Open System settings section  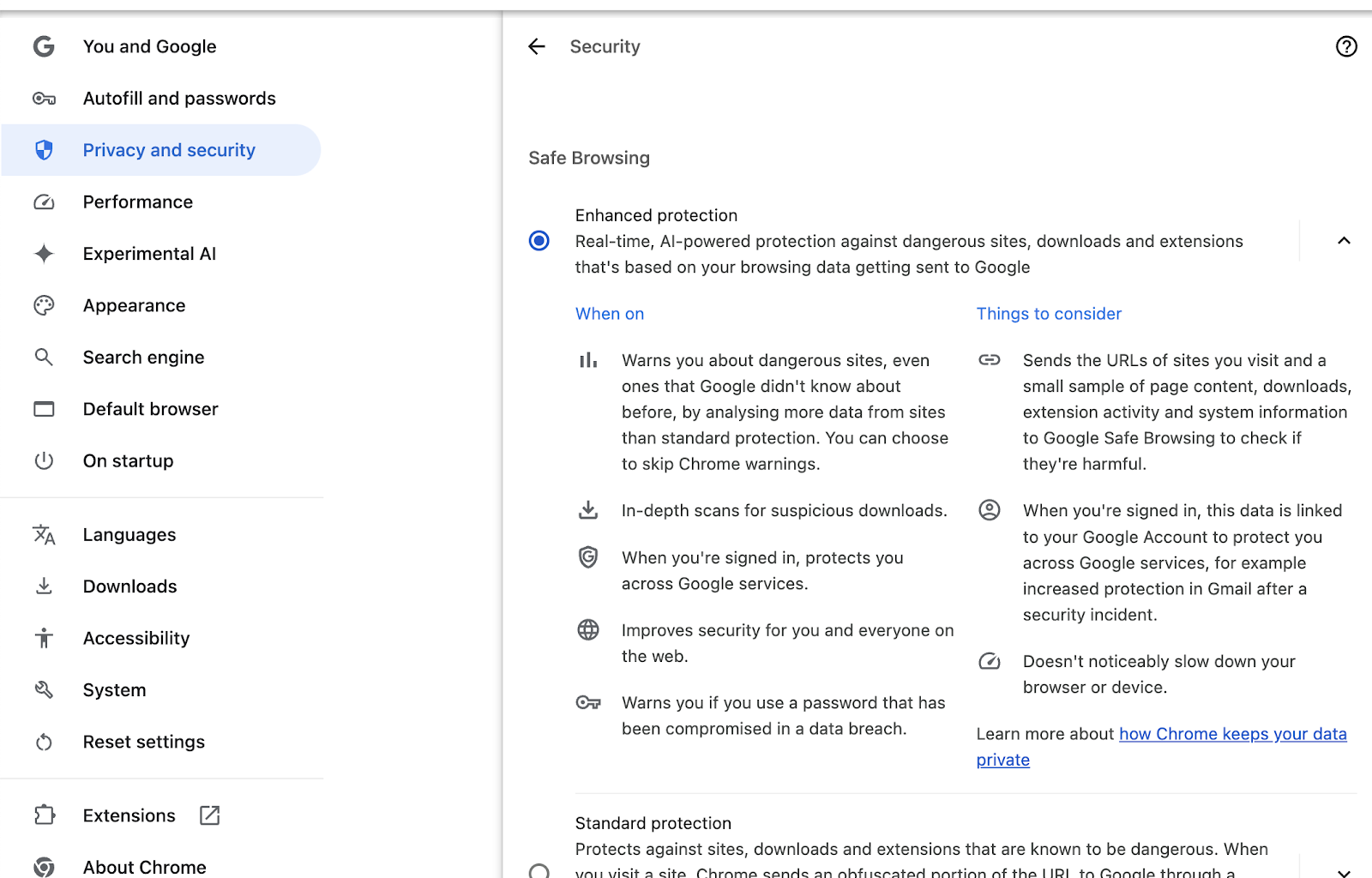[x=161, y=690]
